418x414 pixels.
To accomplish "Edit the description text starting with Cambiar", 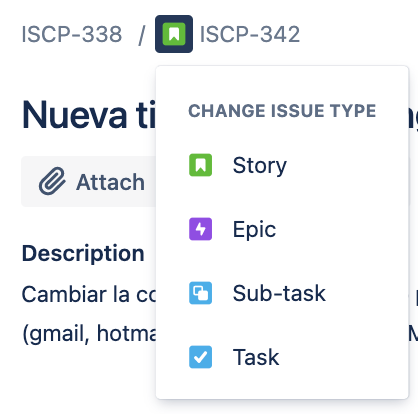I will tap(89, 294).
